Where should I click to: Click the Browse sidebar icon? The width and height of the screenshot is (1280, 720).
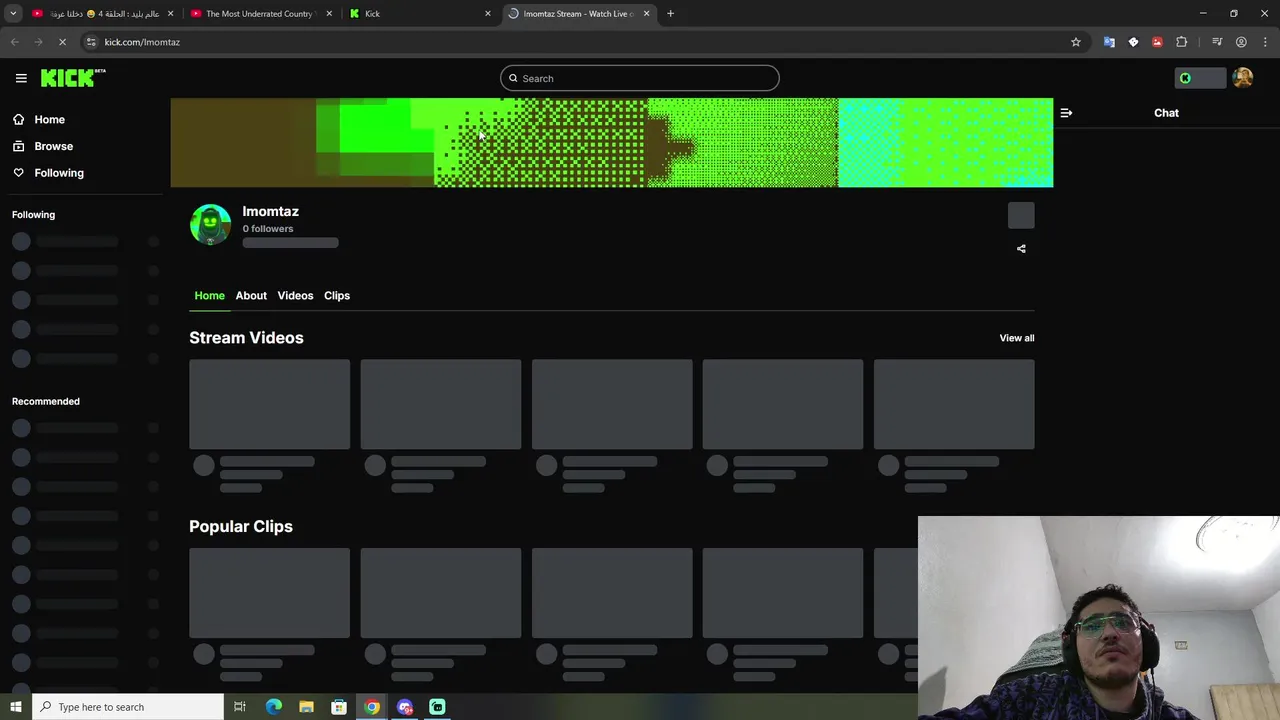pyautogui.click(x=18, y=146)
